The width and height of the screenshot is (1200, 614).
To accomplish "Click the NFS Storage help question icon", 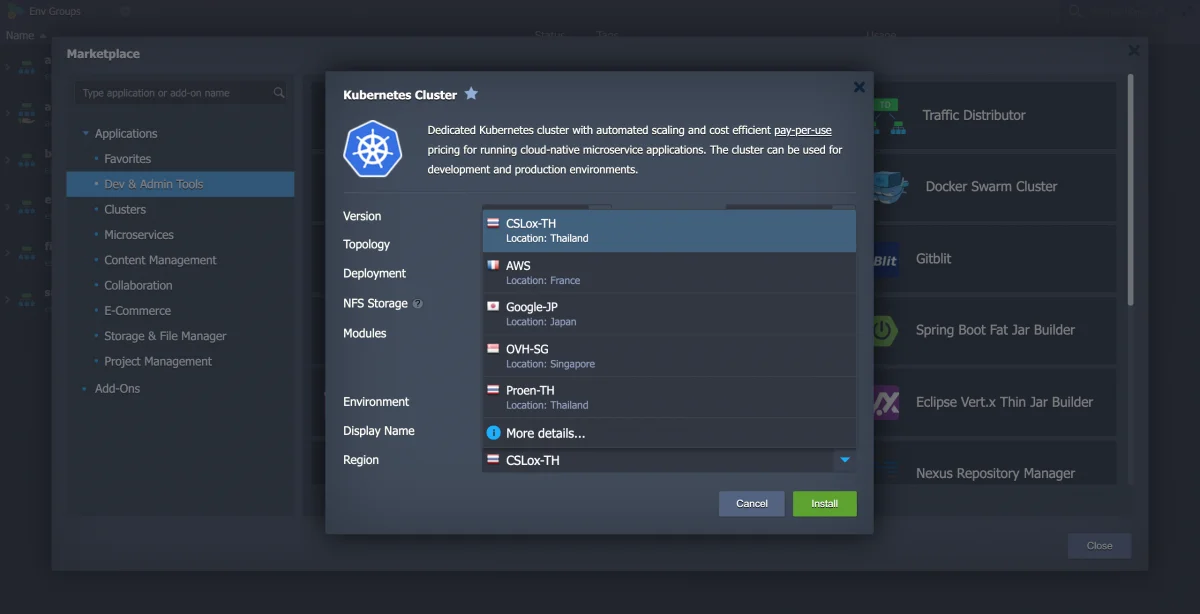I will pos(418,304).
